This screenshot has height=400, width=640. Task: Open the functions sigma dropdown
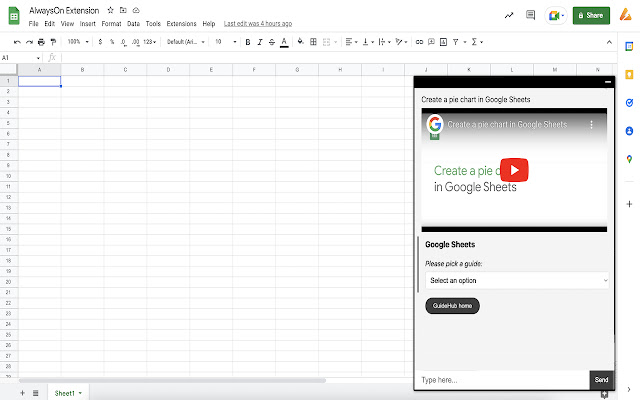(477, 42)
